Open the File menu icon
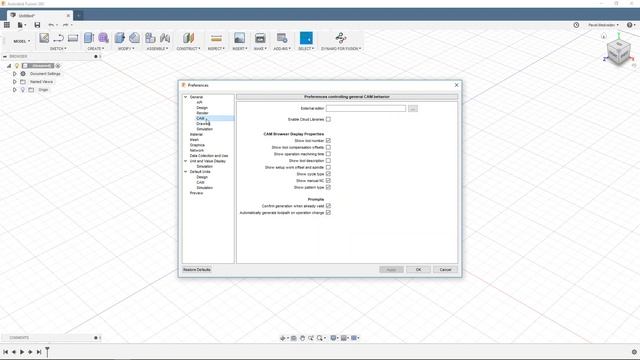 pyautogui.click(x=21, y=25)
